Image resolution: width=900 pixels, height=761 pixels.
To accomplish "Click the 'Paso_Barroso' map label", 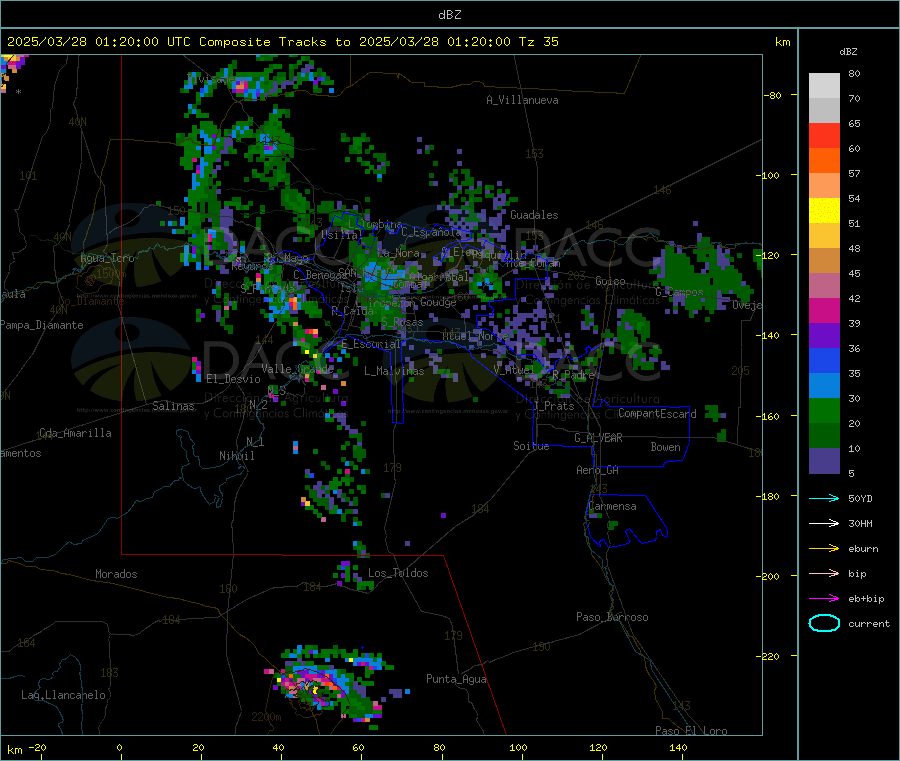I will click(x=612, y=618).
